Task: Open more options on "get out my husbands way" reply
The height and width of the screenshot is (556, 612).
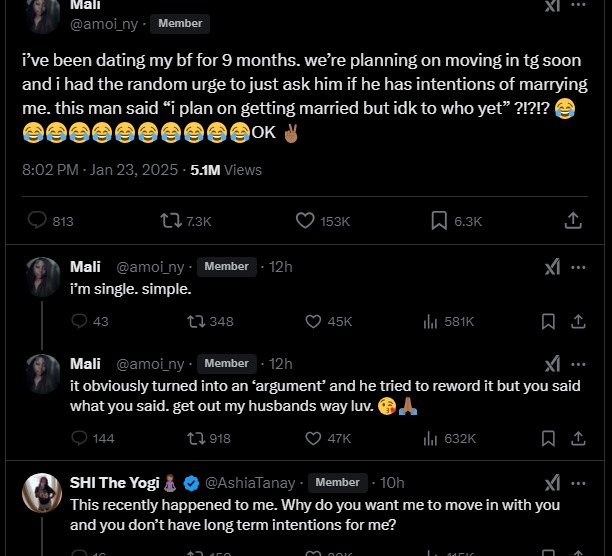Action: 578,364
